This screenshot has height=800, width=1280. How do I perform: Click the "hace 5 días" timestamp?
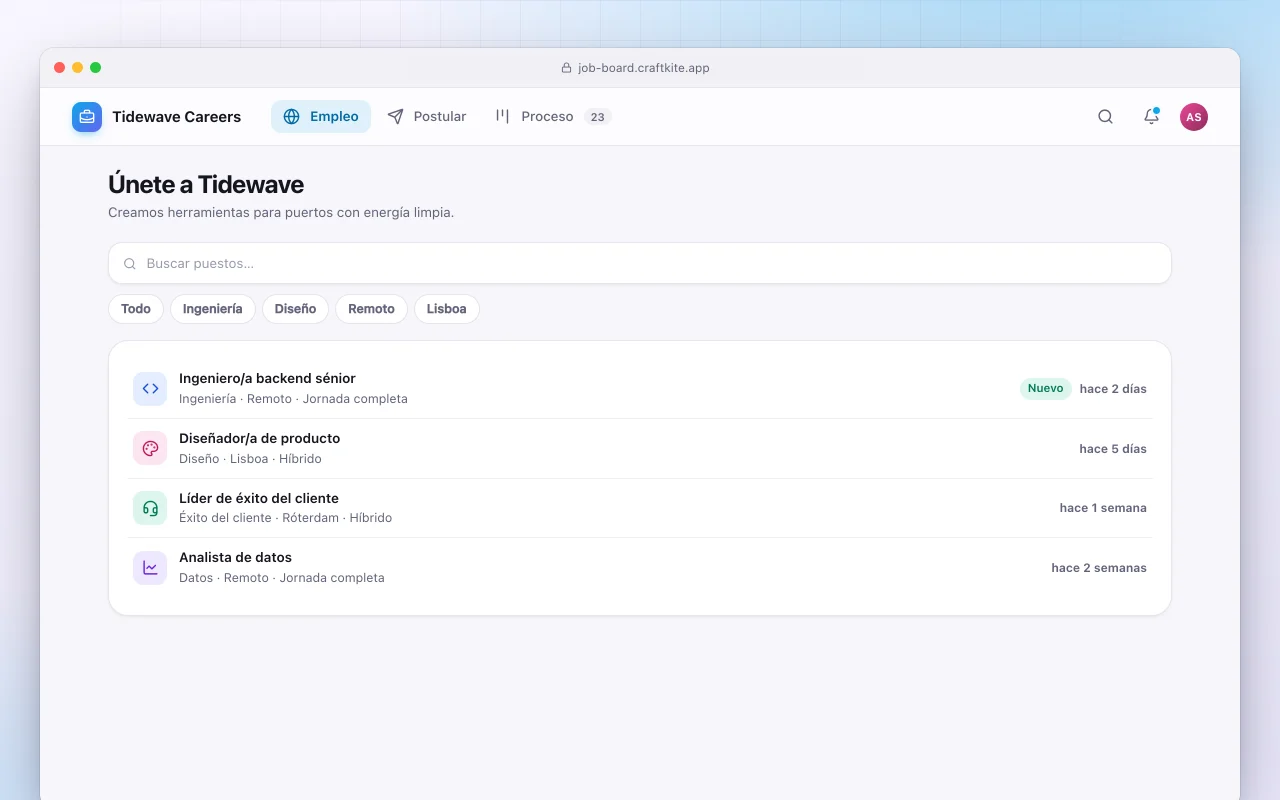point(1113,449)
